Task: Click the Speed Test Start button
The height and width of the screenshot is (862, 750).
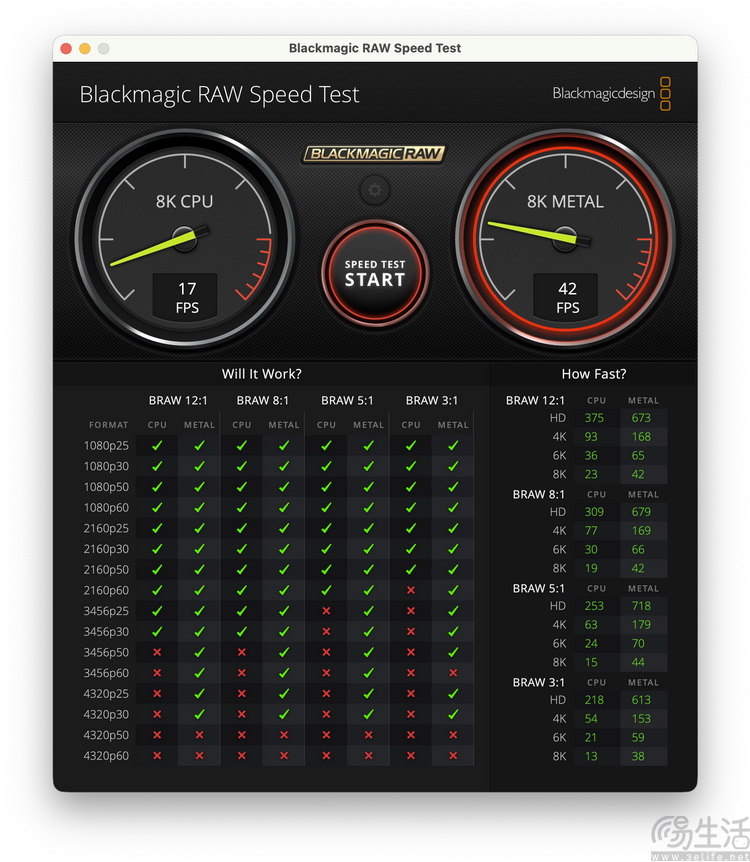Action: coord(374,273)
